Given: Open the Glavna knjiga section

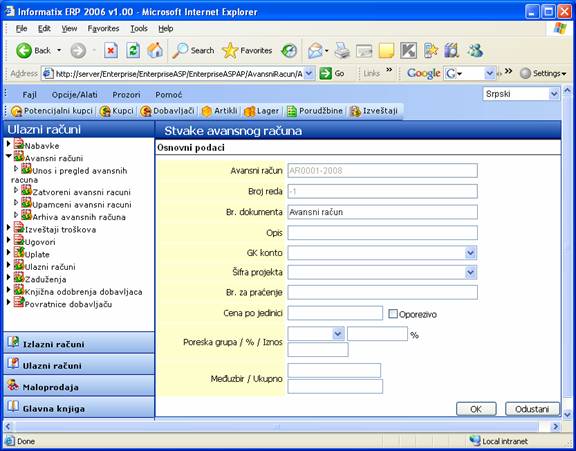Looking at the screenshot, I should click(79, 407).
